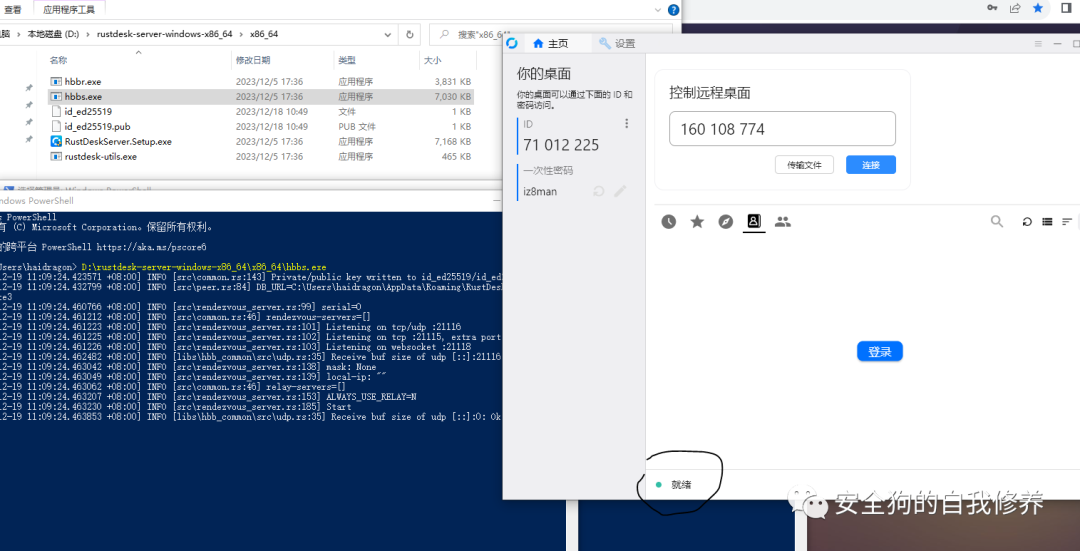Click the first quick access pin
The image size is (1080, 551).
click(29, 88)
